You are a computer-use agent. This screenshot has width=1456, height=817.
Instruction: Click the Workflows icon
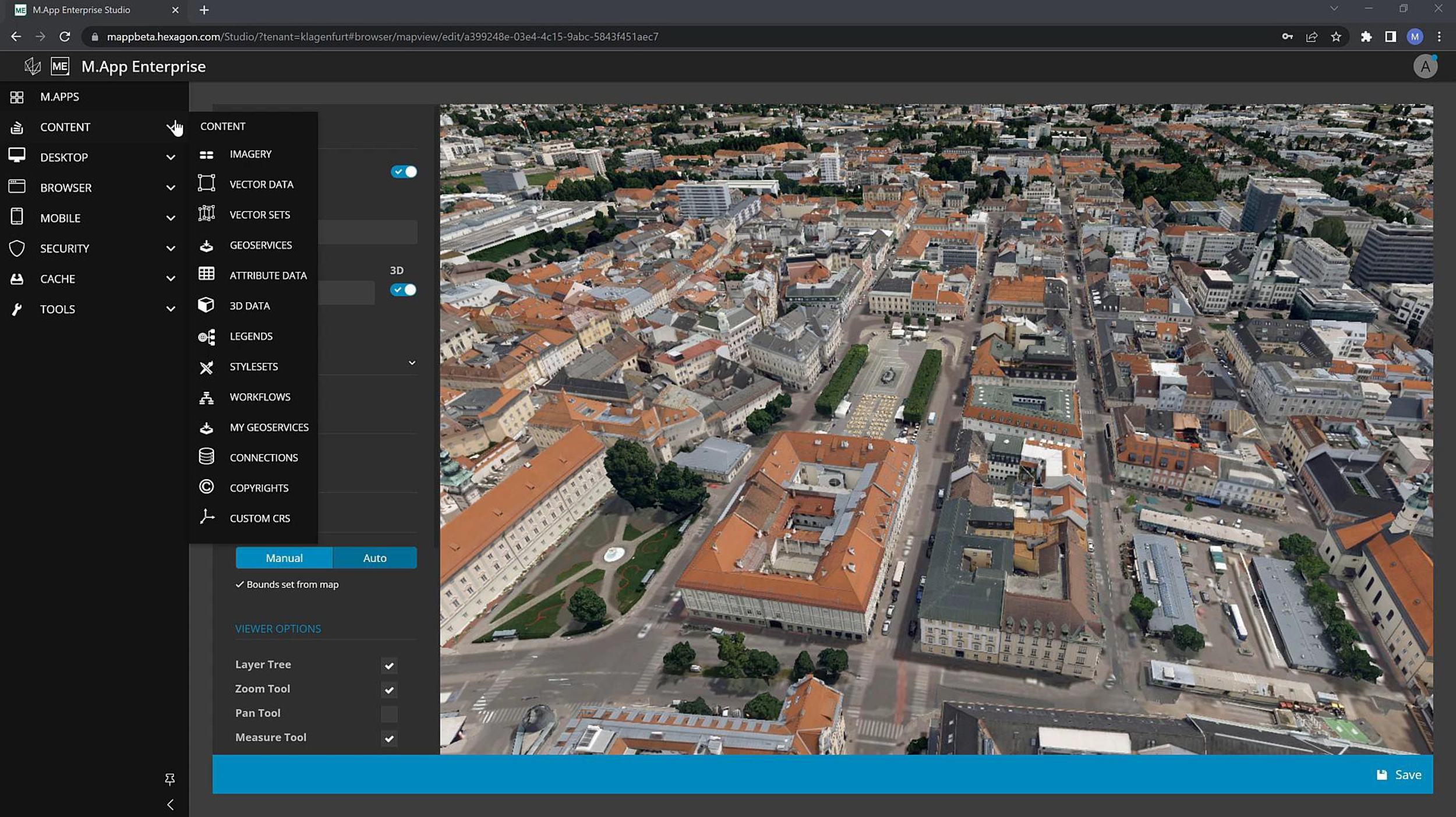pos(207,397)
